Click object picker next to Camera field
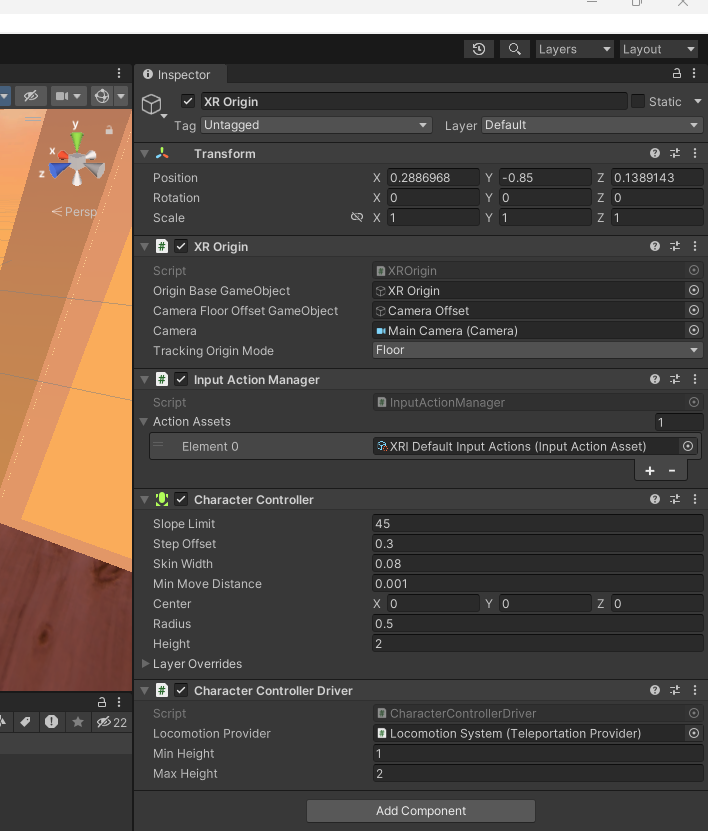 click(x=694, y=331)
